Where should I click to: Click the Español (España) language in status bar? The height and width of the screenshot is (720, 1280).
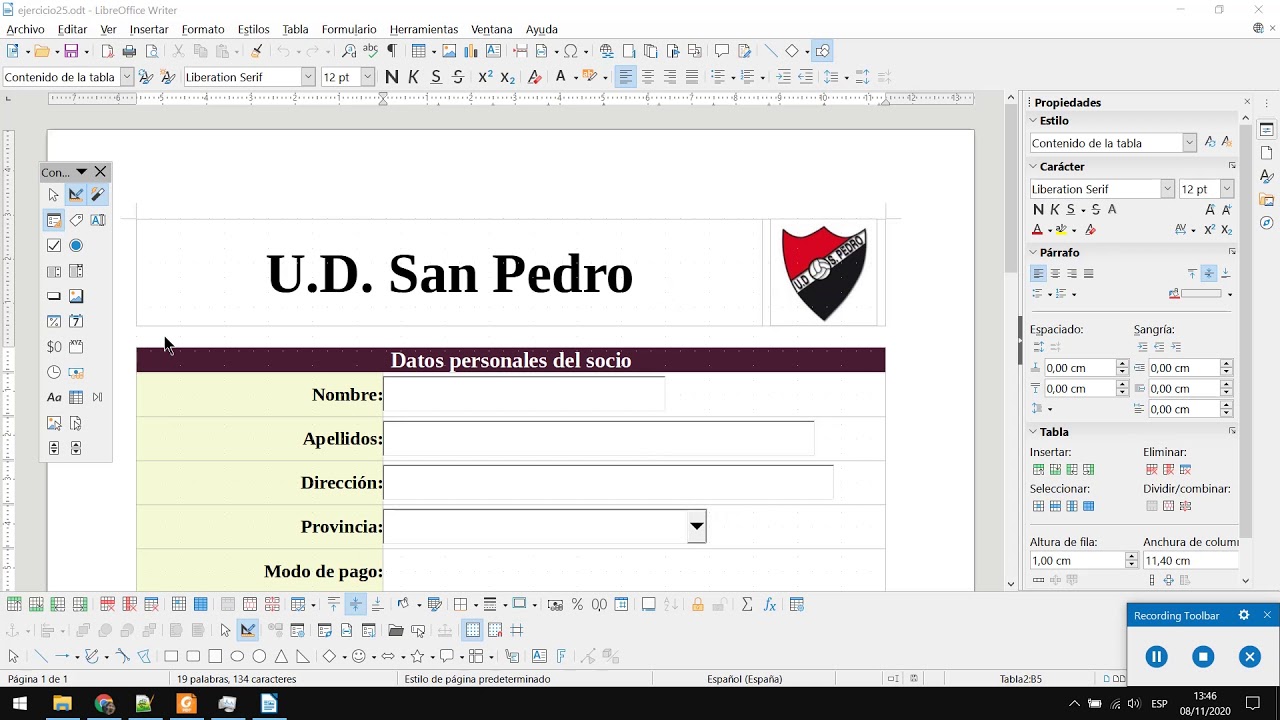click(745, 679)
